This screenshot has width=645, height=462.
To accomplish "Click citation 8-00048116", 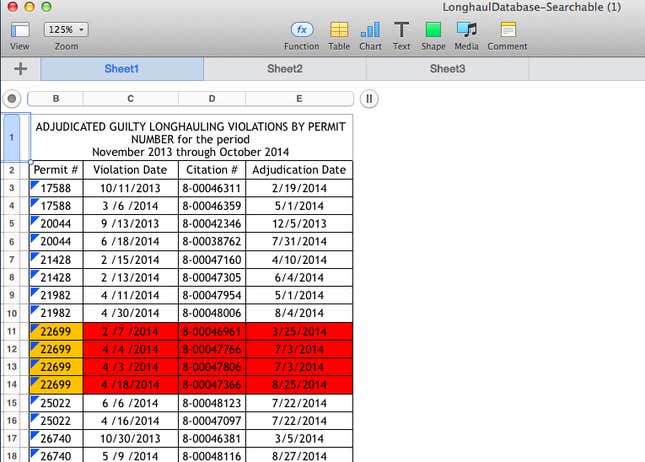I will click(212, 455).
